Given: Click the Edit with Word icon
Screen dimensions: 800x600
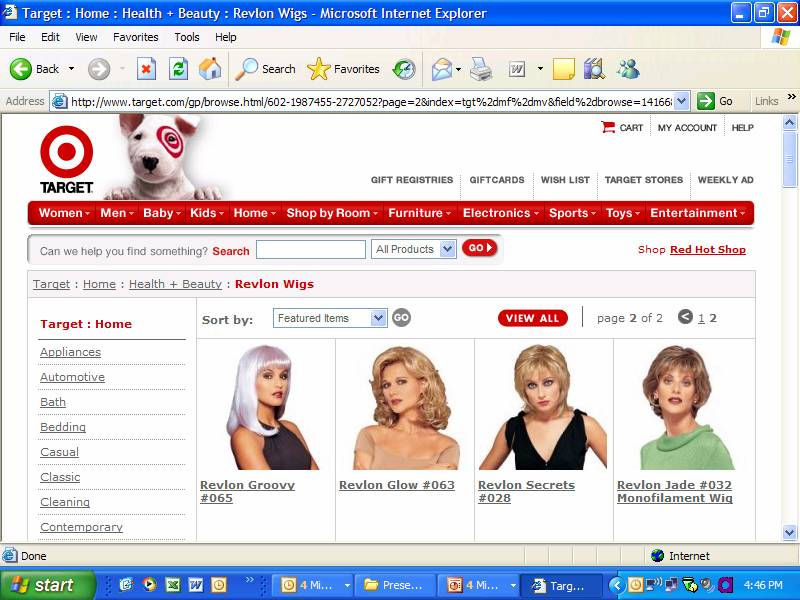Looking at the screenshot, I should 517,69.
